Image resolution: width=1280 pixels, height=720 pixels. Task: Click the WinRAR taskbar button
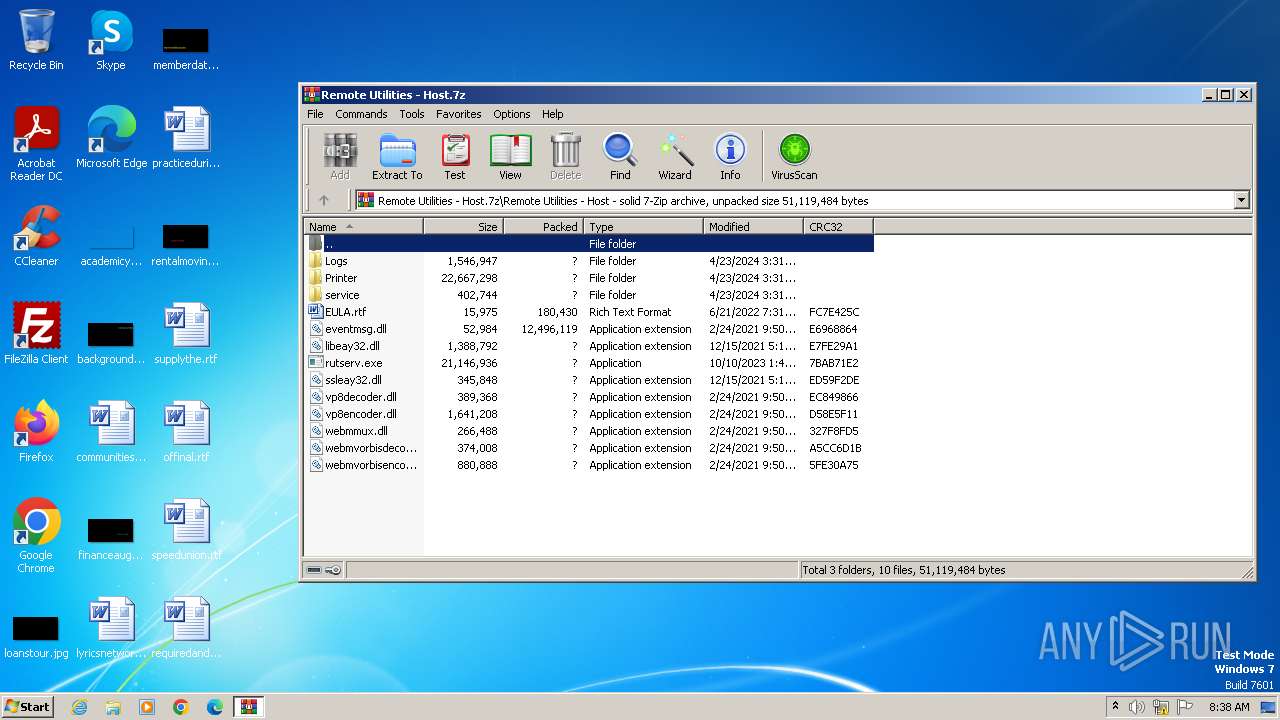[x=248, y=707]
